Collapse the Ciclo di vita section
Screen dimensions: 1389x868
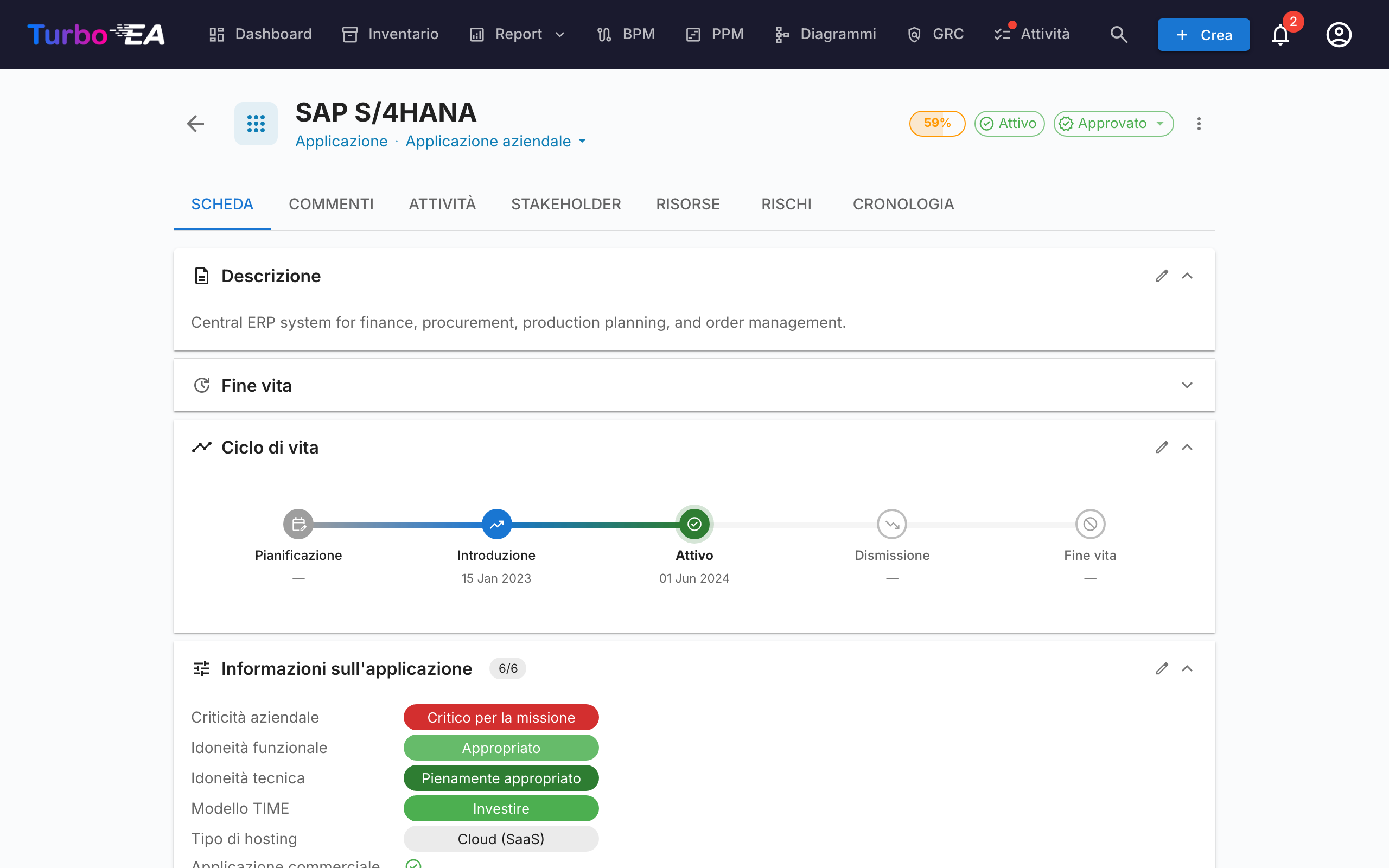(x=1187, y=447)
